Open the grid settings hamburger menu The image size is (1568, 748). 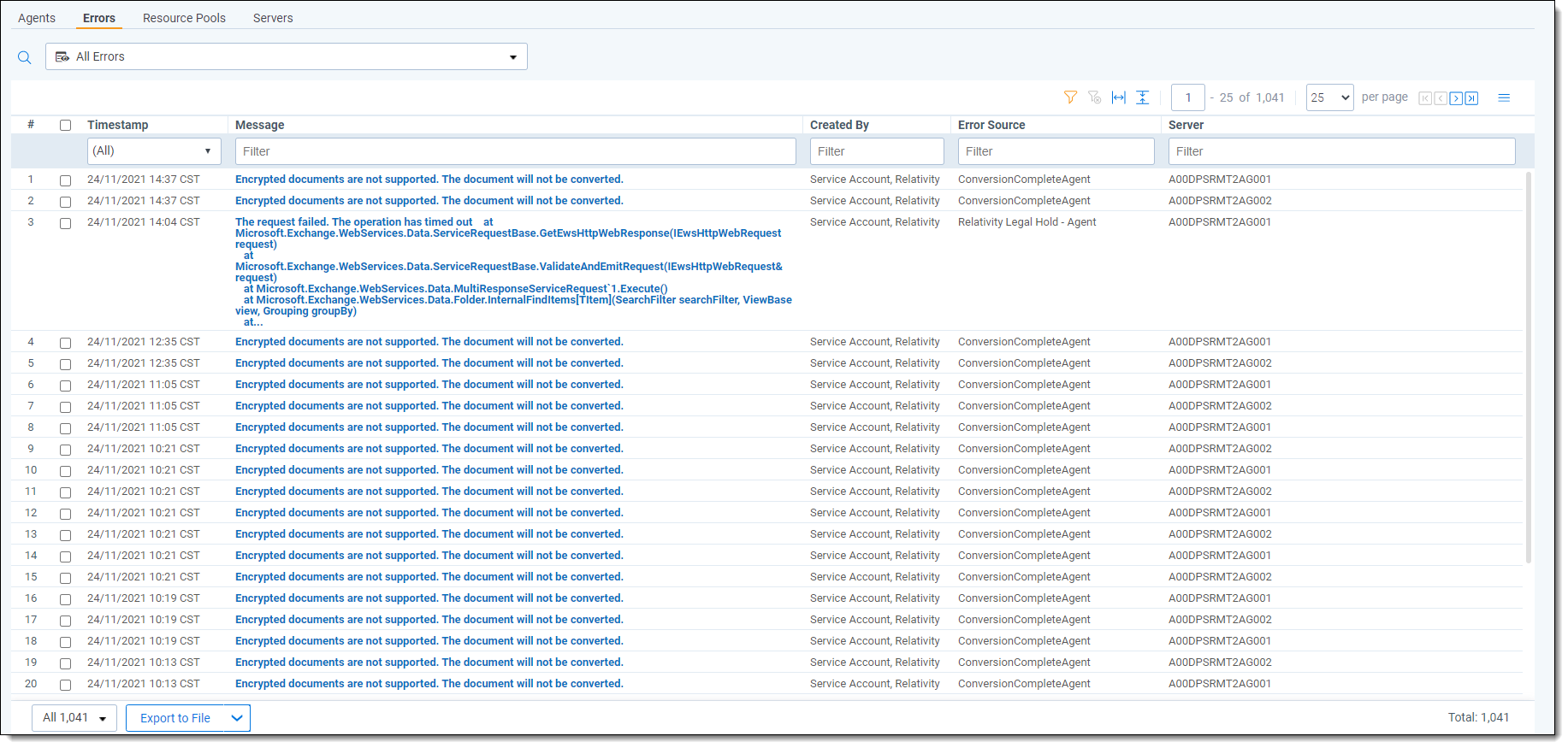click(x=1504, y=97)
